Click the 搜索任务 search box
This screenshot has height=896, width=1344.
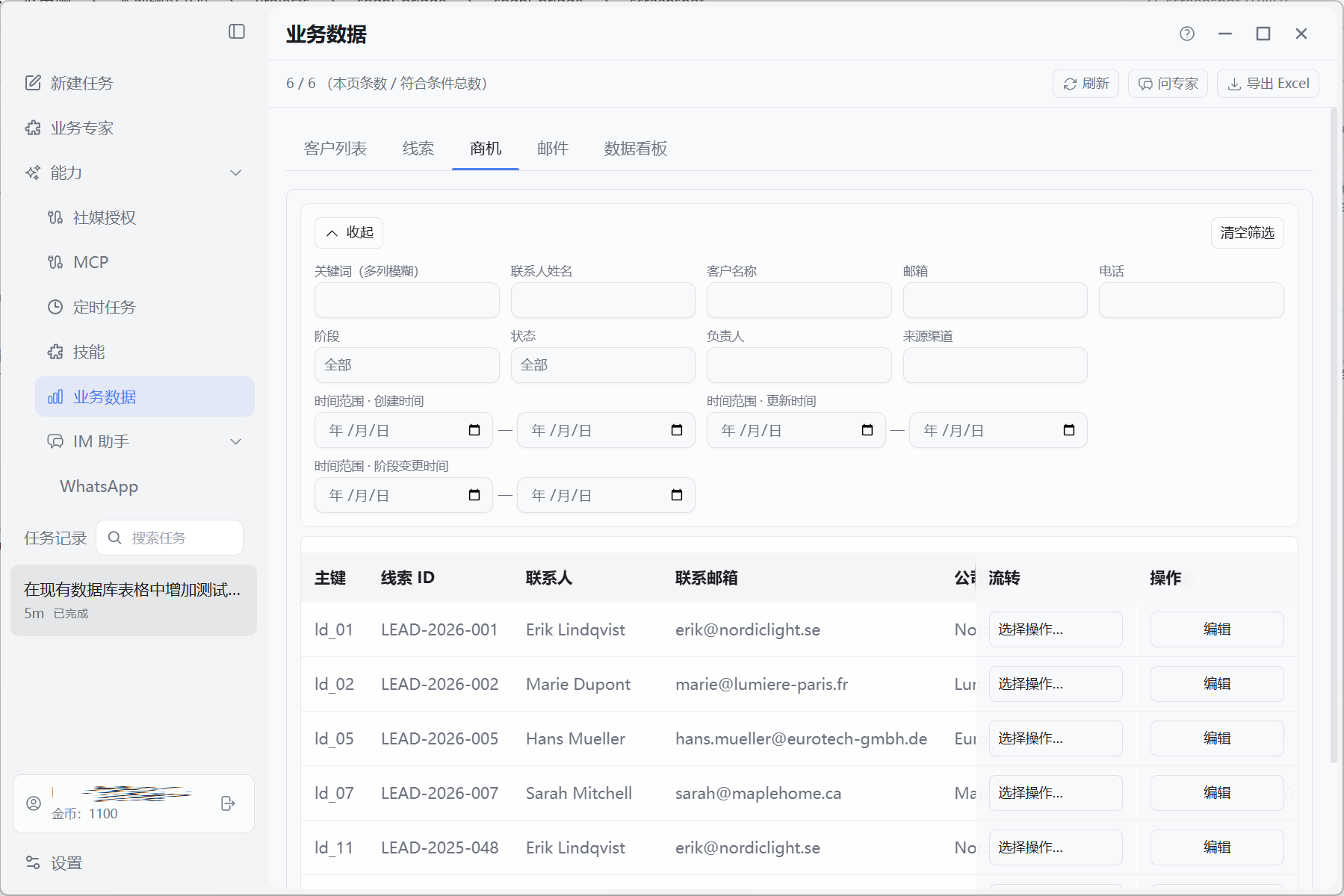170,538
